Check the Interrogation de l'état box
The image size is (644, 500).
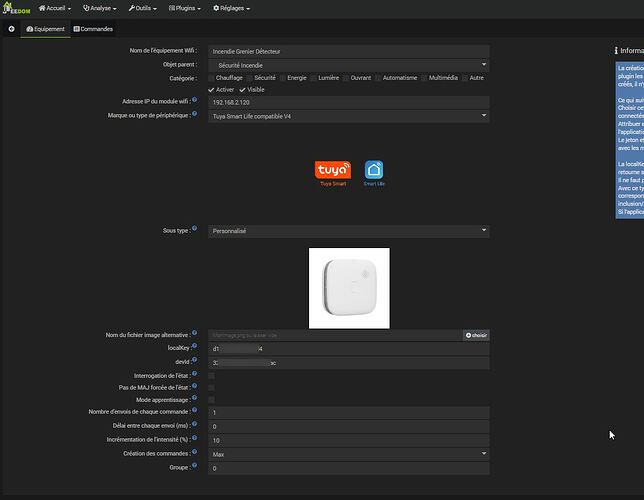pos(212,375)
